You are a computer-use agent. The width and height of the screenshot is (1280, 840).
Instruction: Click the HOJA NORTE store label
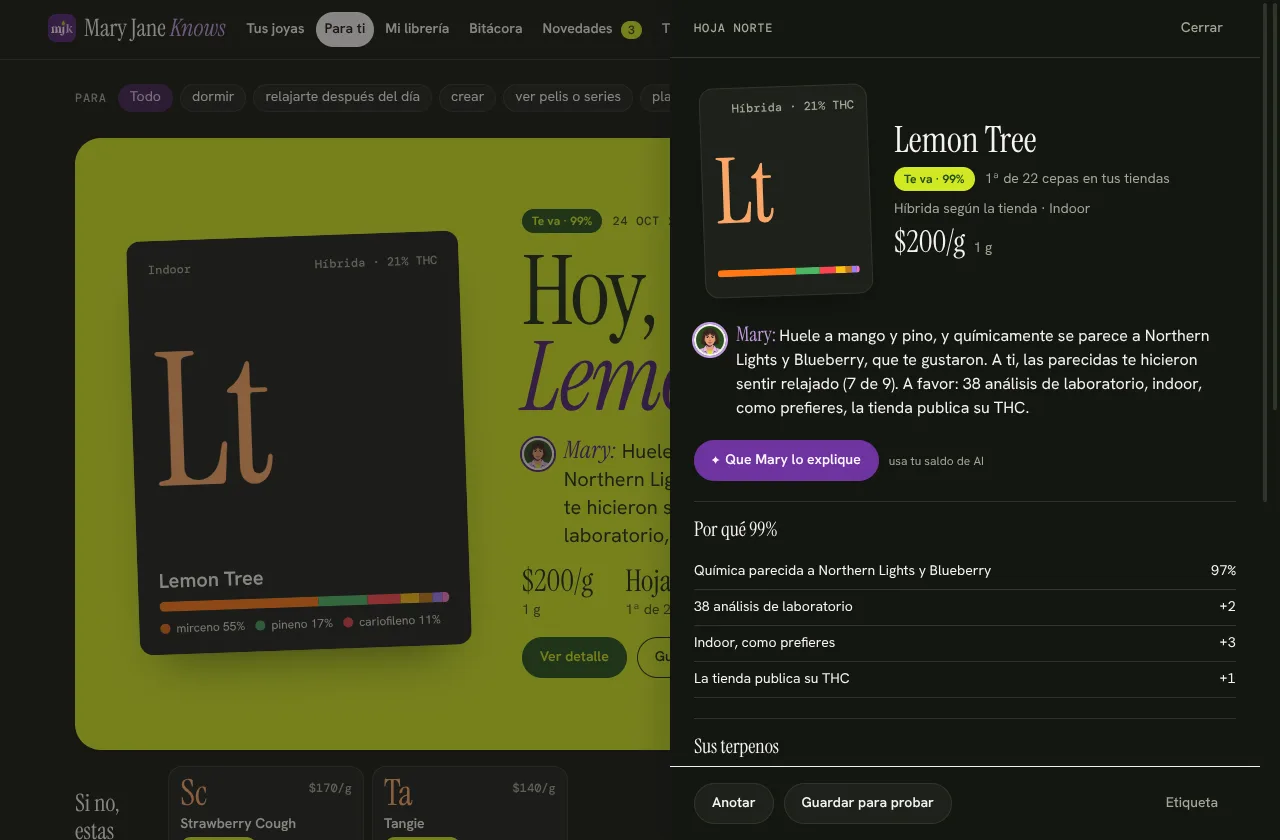pos(733,28)
